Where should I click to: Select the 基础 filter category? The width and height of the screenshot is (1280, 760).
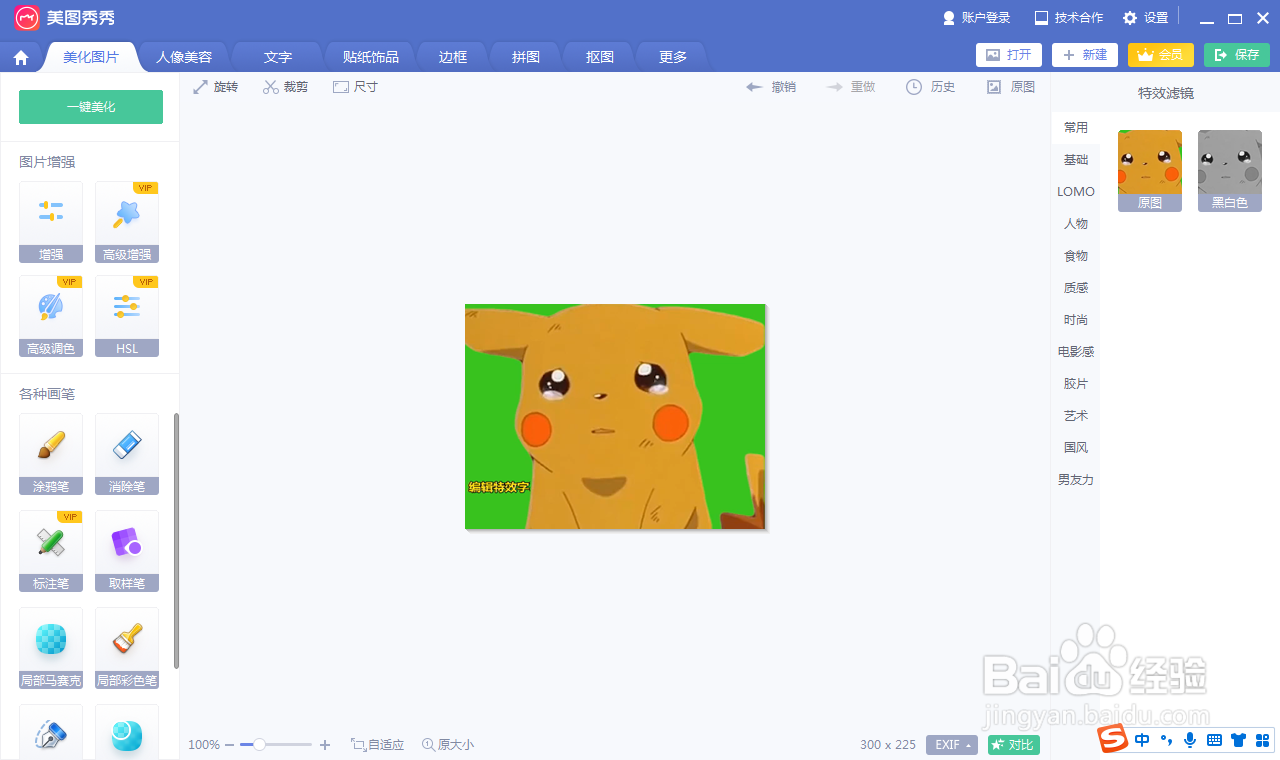coord(1076,160)
